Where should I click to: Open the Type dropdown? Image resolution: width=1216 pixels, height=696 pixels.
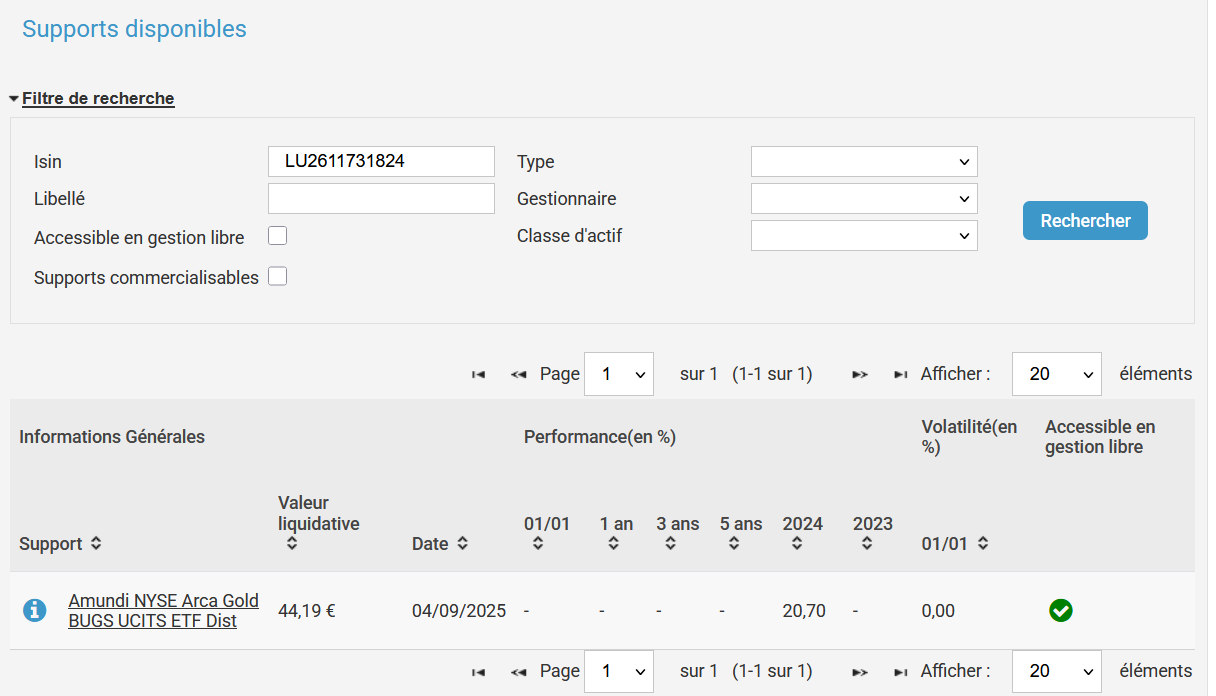coord(864,162)
